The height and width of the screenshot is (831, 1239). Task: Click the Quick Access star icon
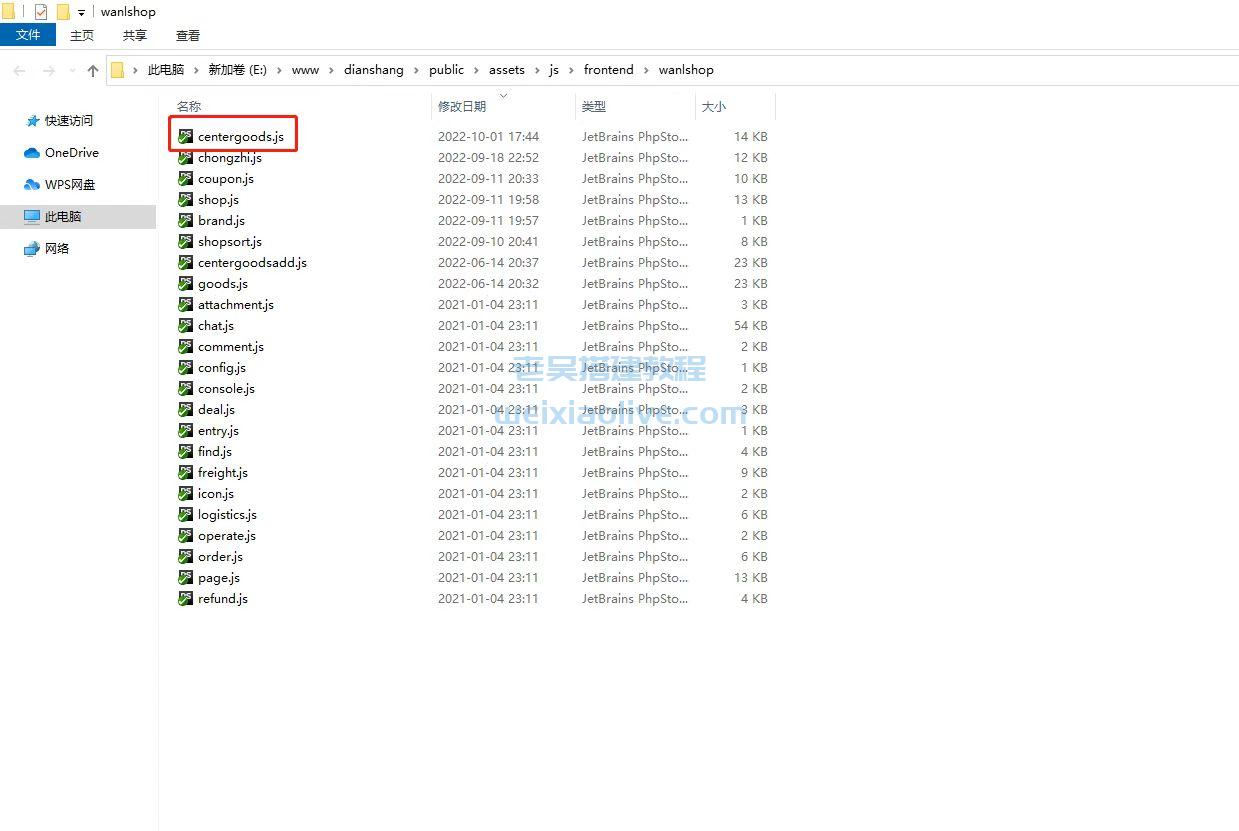(x=32, y=121)
